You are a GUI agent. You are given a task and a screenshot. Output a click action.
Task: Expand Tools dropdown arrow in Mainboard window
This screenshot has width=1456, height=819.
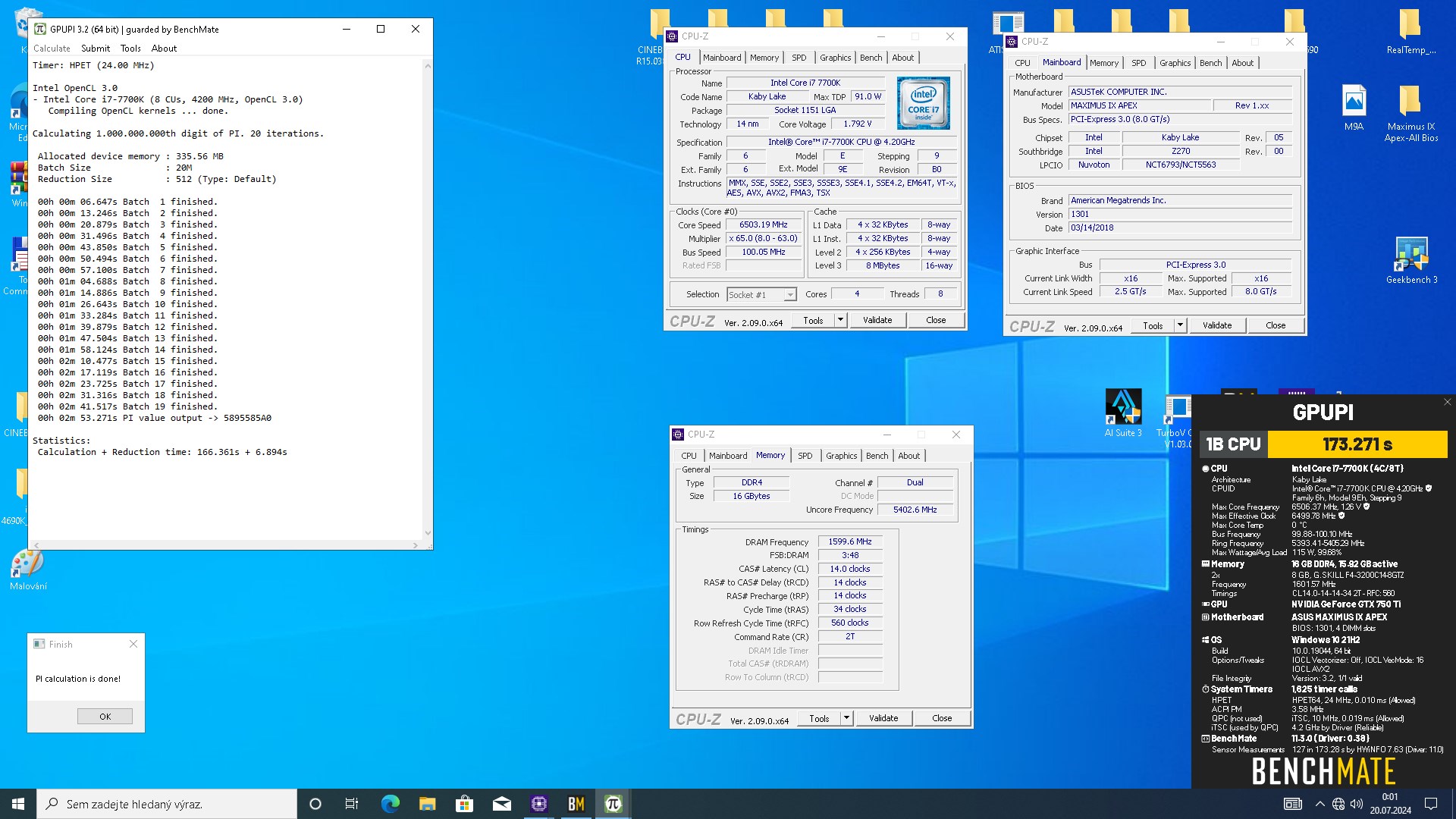1180,325
